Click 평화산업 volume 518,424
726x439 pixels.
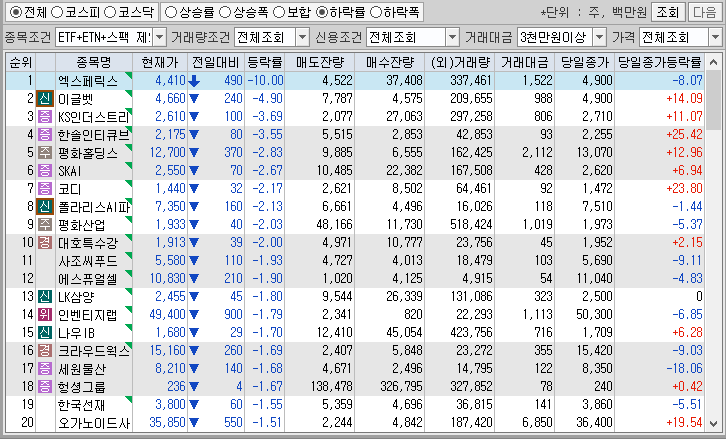471,225
